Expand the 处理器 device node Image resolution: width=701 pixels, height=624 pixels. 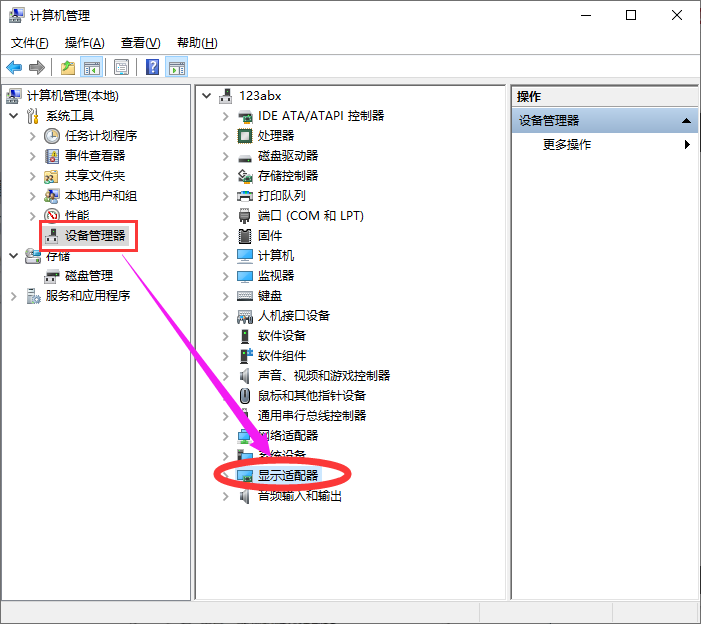[225, 136]
